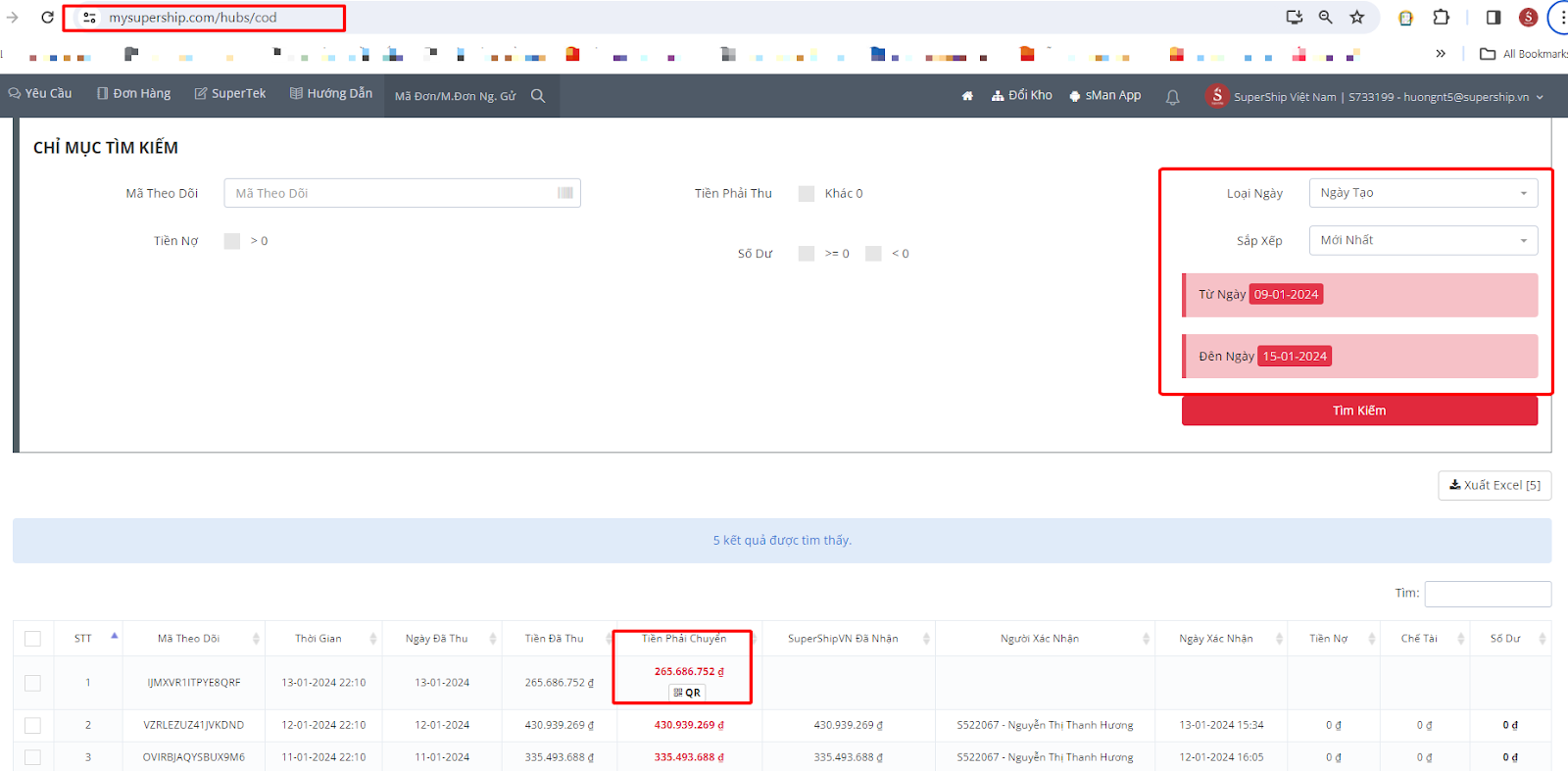Tick the Tiền Phải Thu Khác 0 checkbox
Screen dimensions: 1568x771
click(807, 194)
